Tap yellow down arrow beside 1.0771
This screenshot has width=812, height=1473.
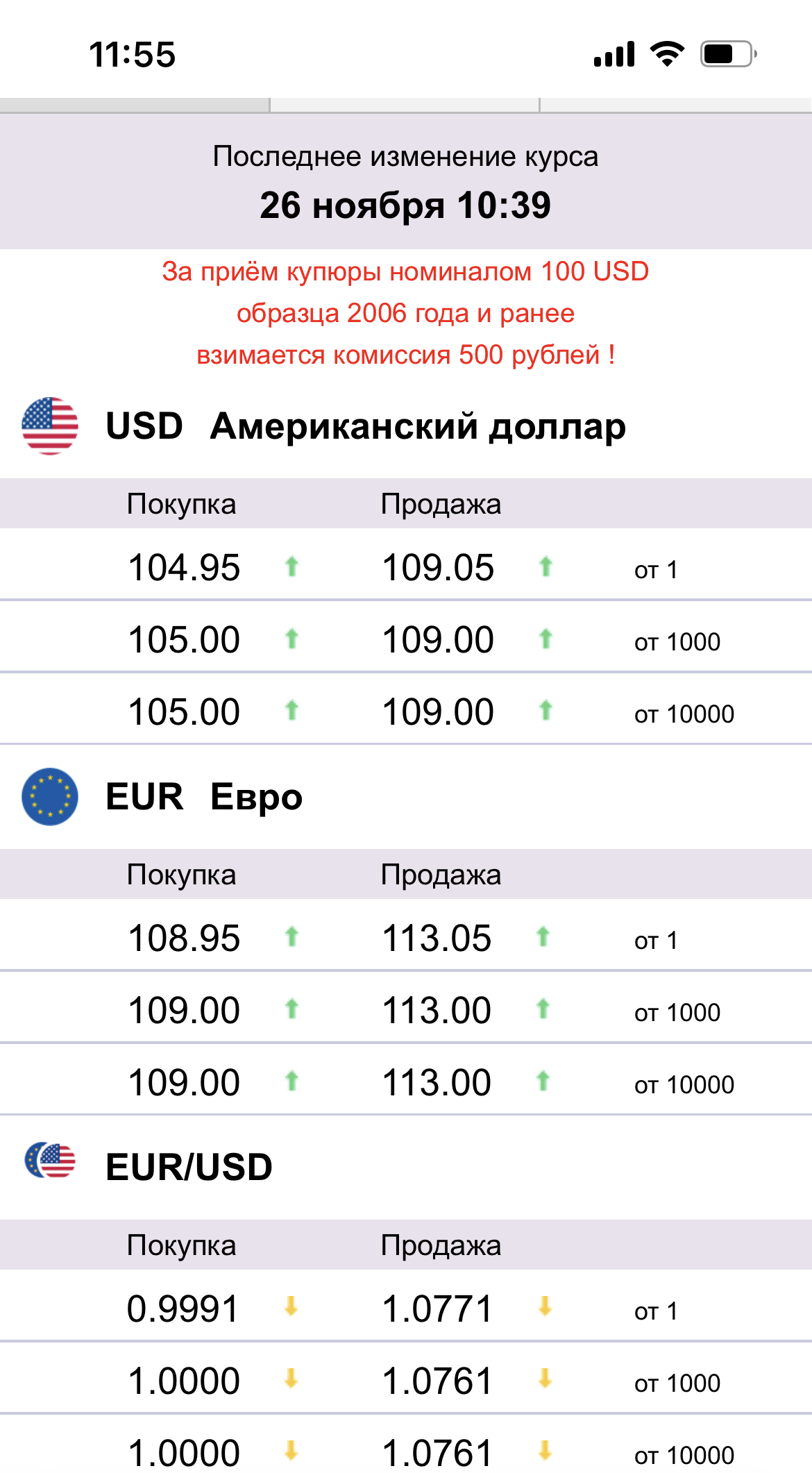545,1307
